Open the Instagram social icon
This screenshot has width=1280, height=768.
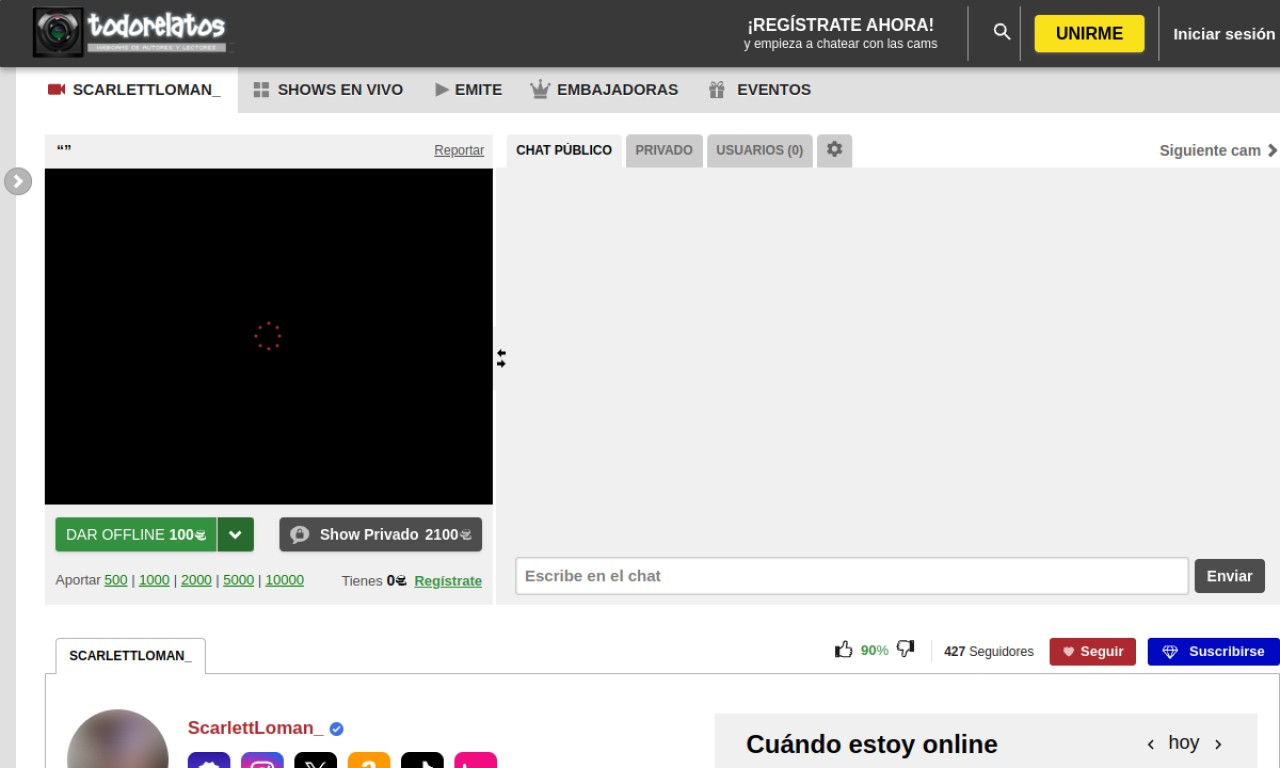(262, 761)
